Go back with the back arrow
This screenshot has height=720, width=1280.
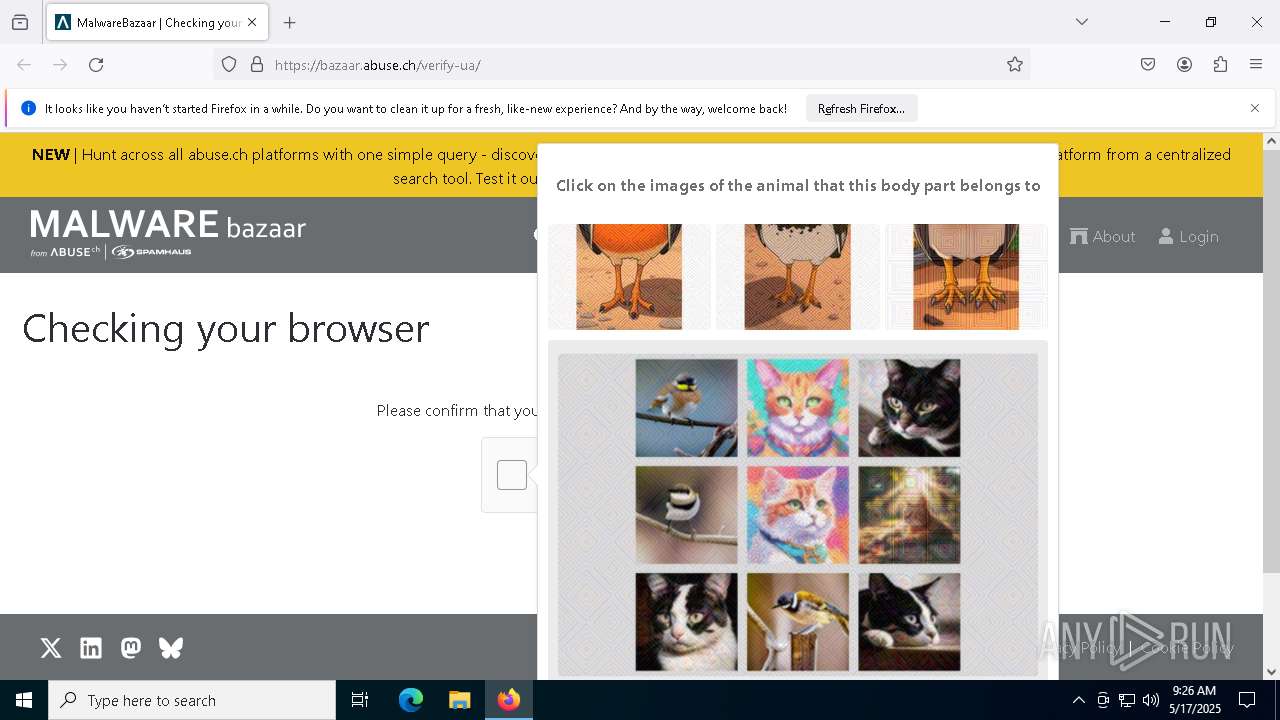coord(24,65)
